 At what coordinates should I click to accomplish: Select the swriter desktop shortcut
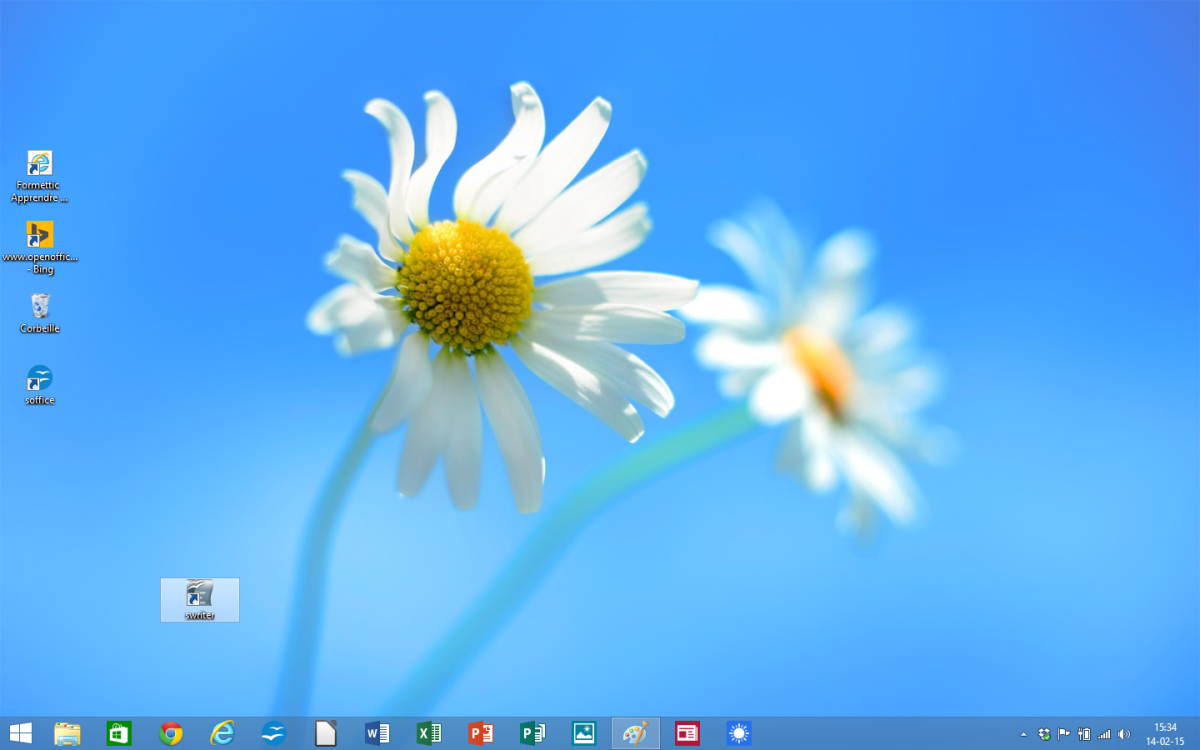[x=200, y=600]
